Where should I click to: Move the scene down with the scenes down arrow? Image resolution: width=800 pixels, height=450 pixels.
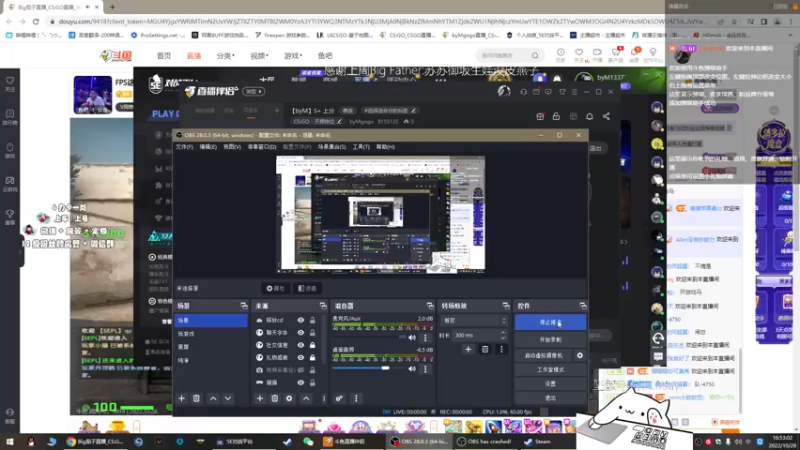coord(228,398)
